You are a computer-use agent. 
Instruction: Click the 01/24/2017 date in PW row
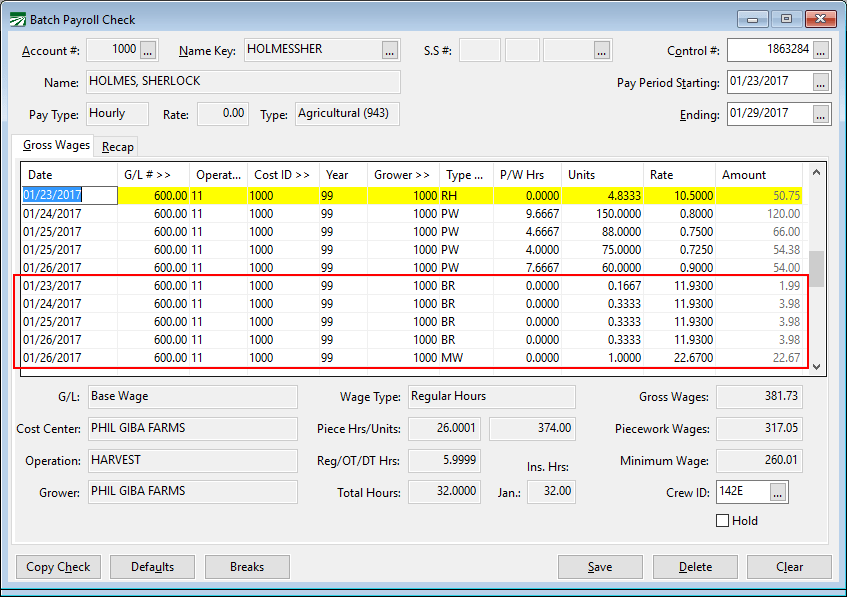click(x=70, y=213)
